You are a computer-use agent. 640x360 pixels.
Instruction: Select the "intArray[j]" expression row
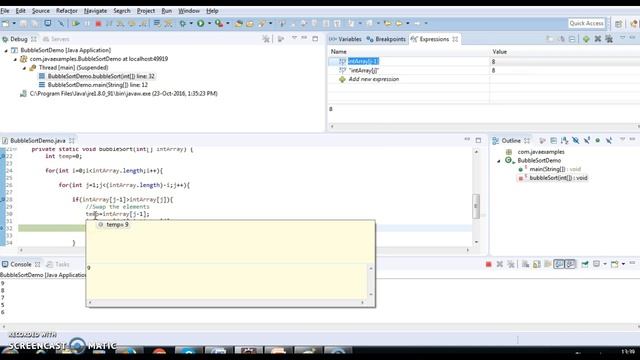[484, 71]
